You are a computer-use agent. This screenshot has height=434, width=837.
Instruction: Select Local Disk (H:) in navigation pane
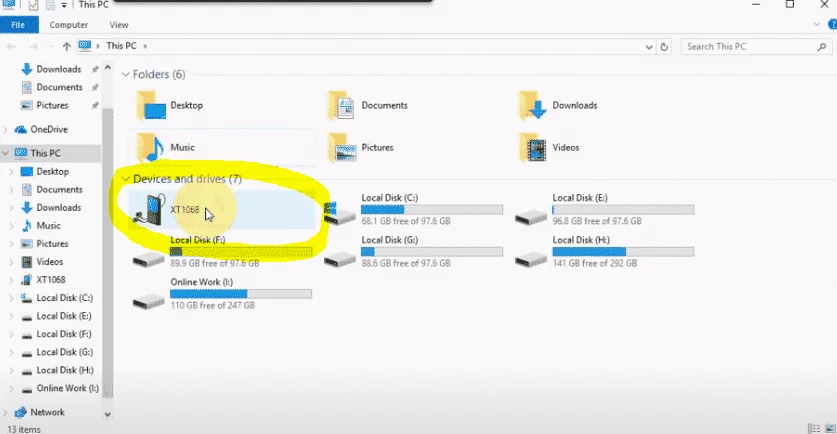click(x=65, y=370)
